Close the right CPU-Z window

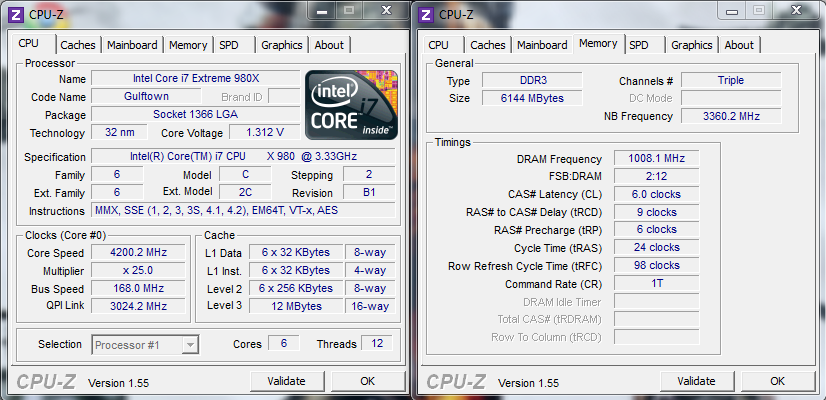(x=796, y=11)
